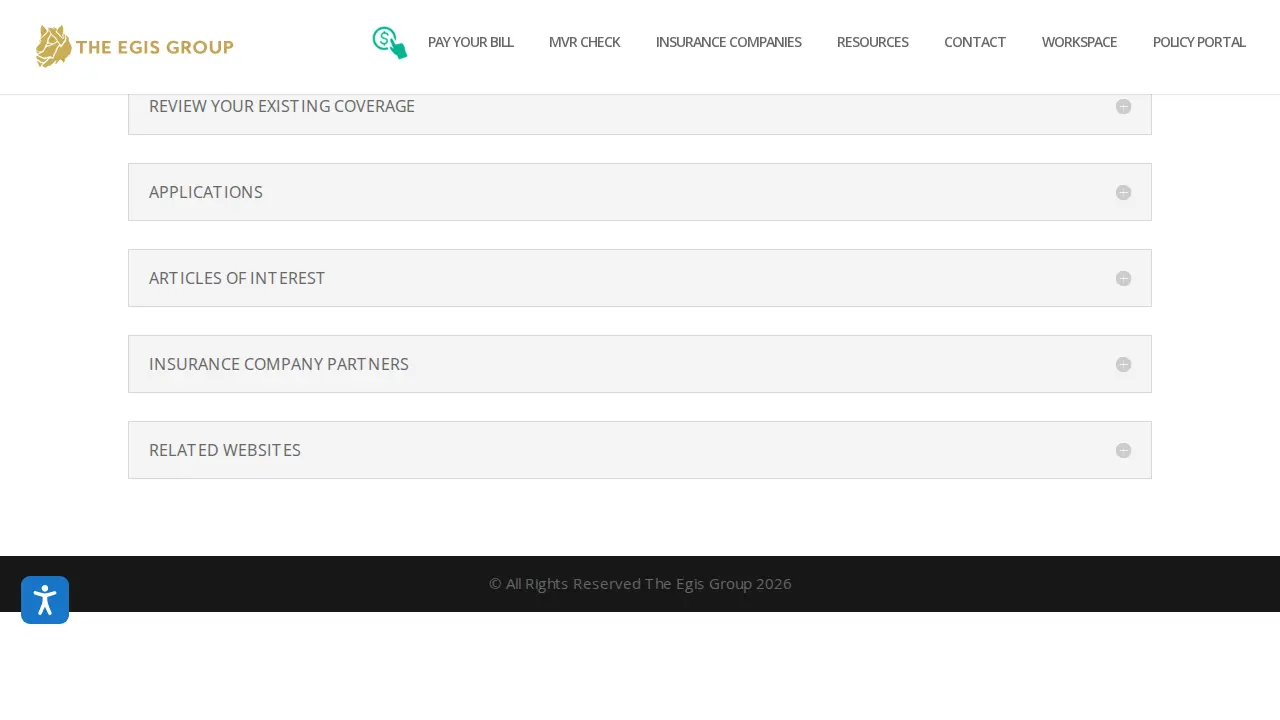Expand the Insurance Company Partners section
The image size is (1280, 720).
[x=640, y=364]
